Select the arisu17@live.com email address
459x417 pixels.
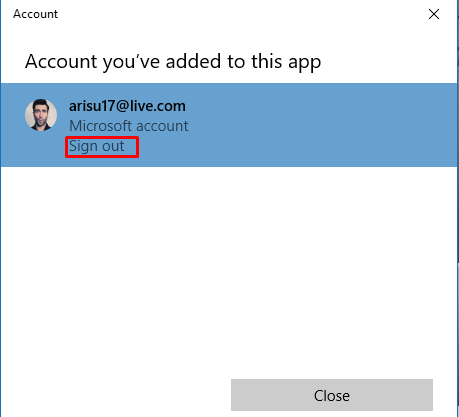point(127,106)
